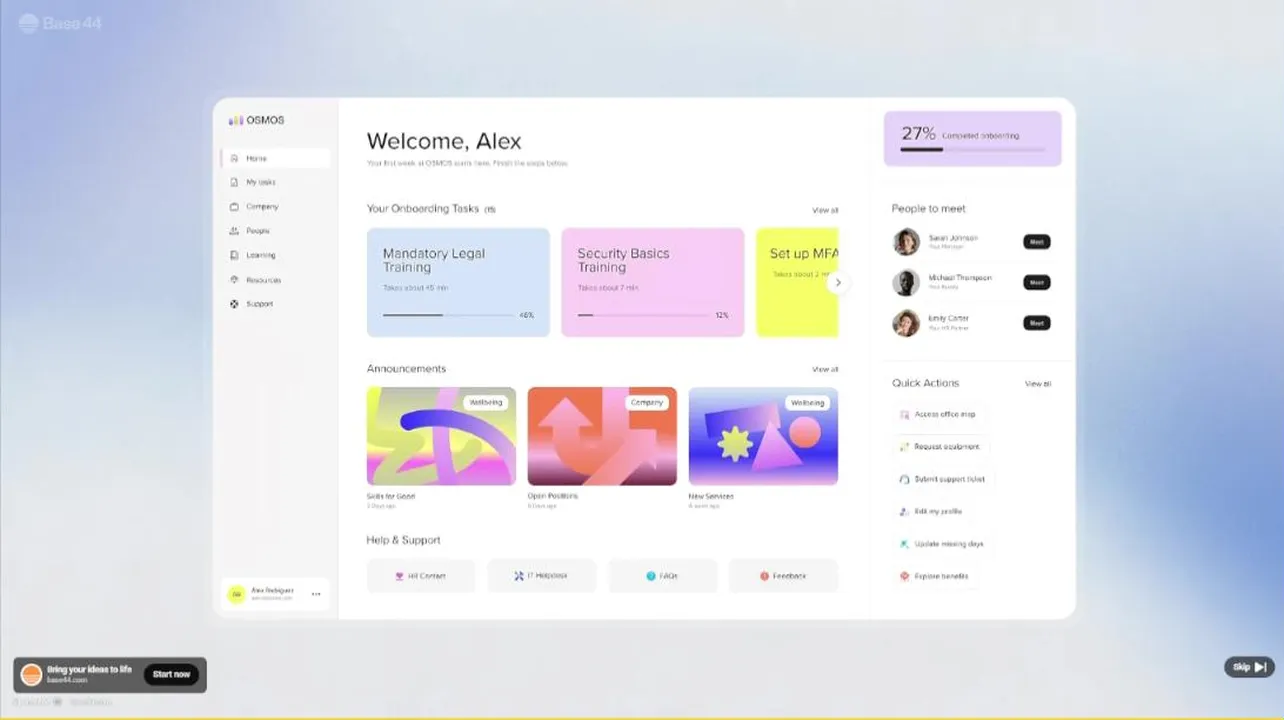The height and width of the screenshot is (720, 1284).
Task: Click Request equipment quick action
Action: tap(941, 447)
